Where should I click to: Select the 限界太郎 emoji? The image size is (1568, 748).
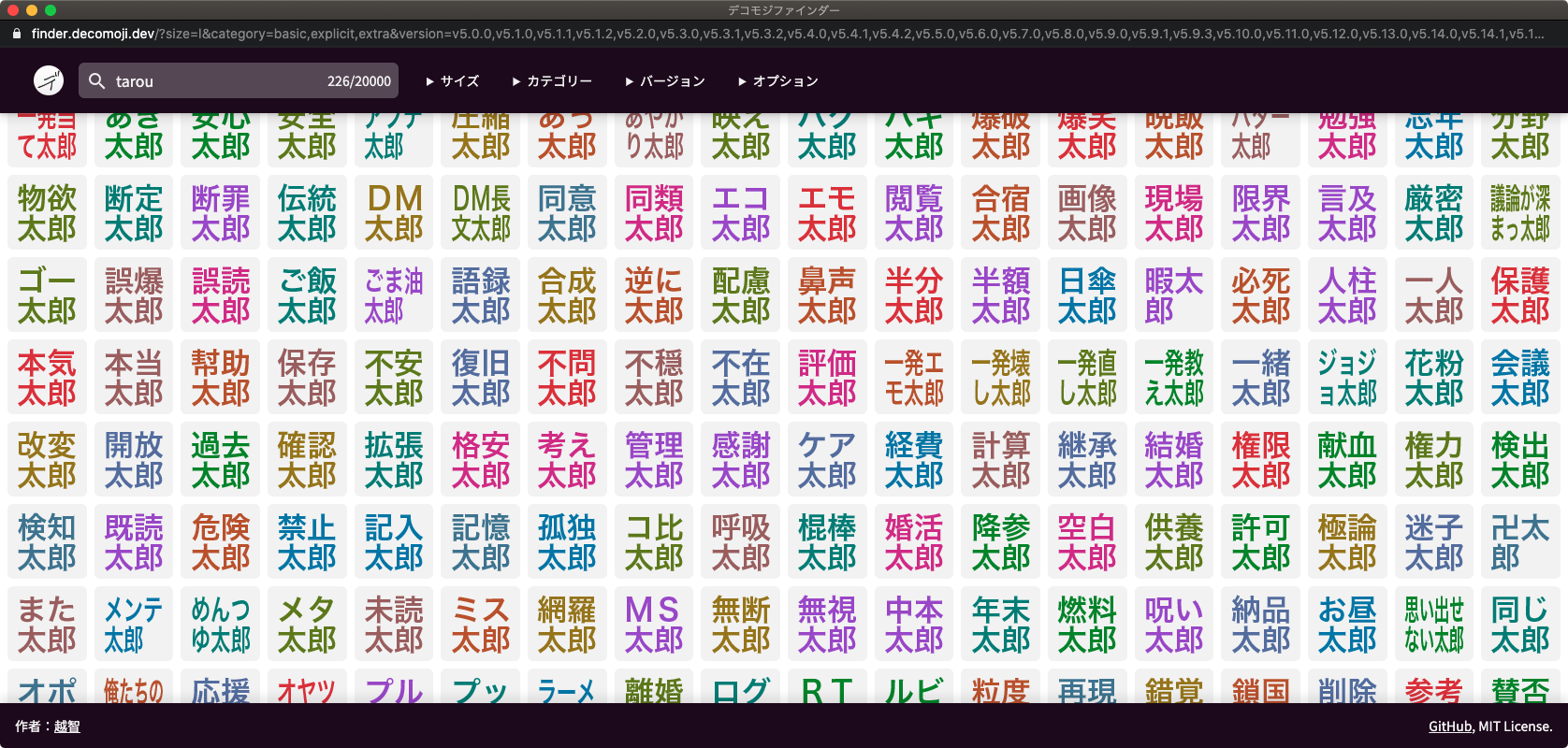1261,213
